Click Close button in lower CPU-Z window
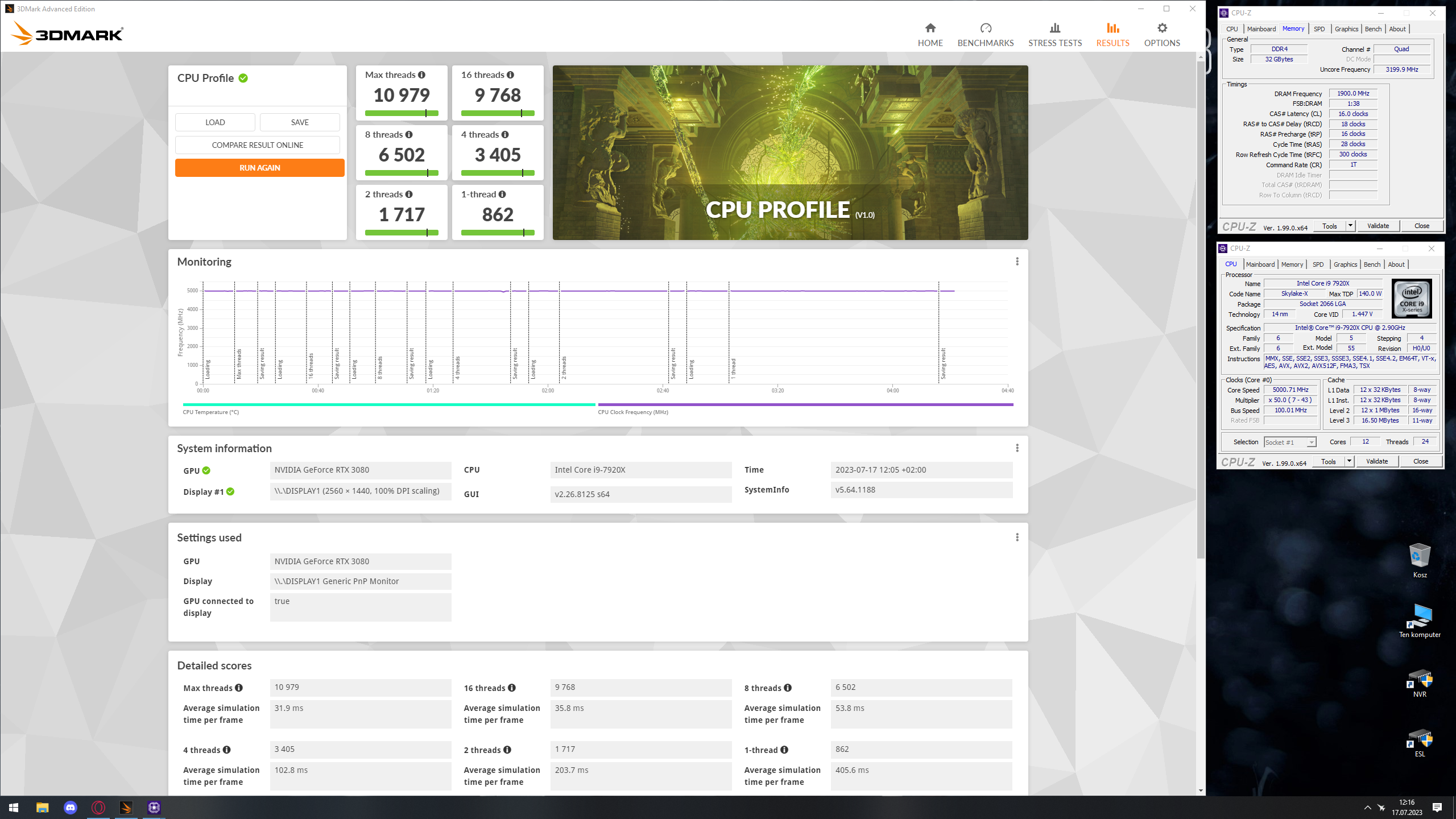 (x=1420, y=461)
